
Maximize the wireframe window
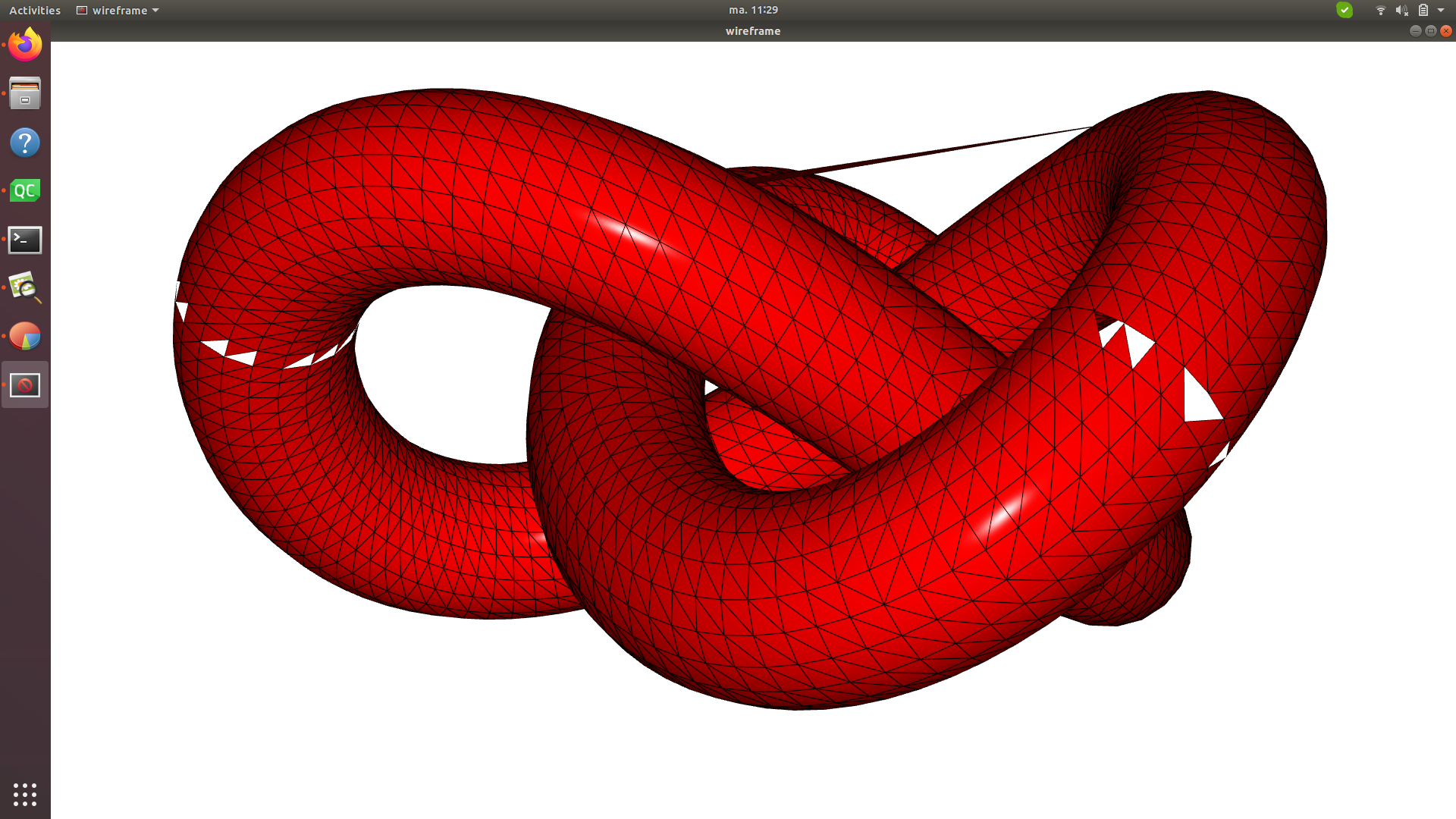[1430, 31]
